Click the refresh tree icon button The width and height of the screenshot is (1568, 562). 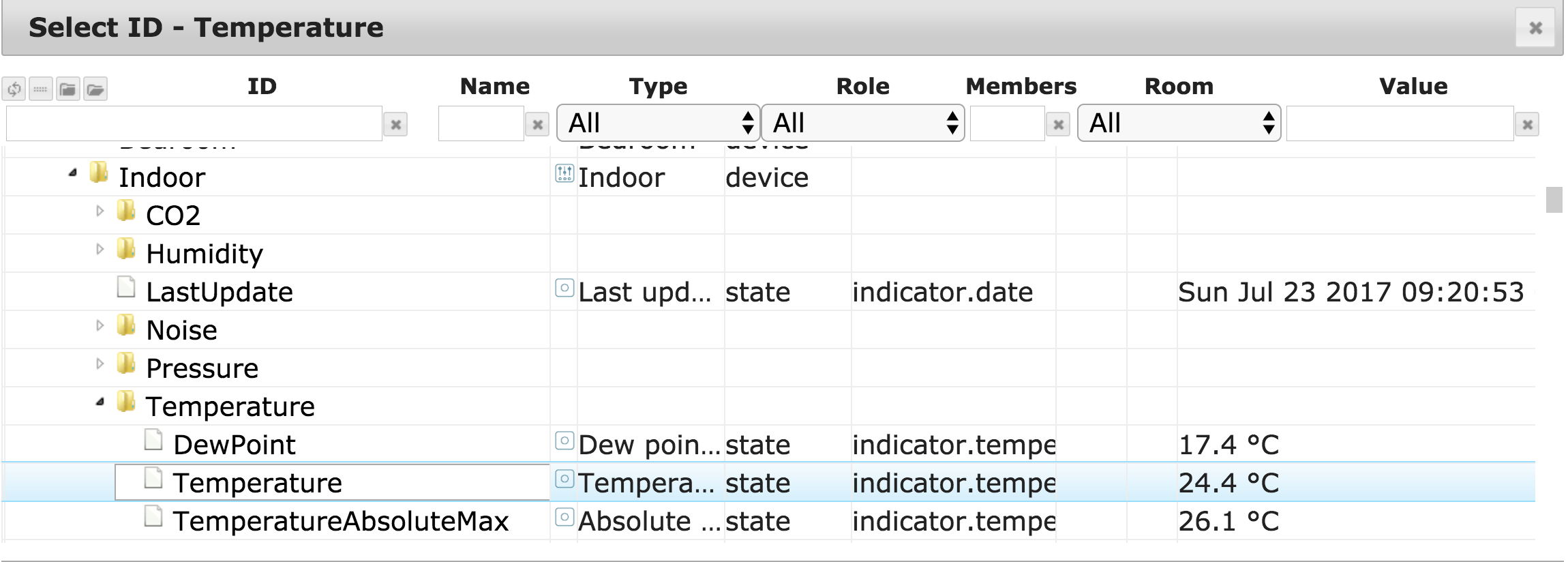[14, 89]
